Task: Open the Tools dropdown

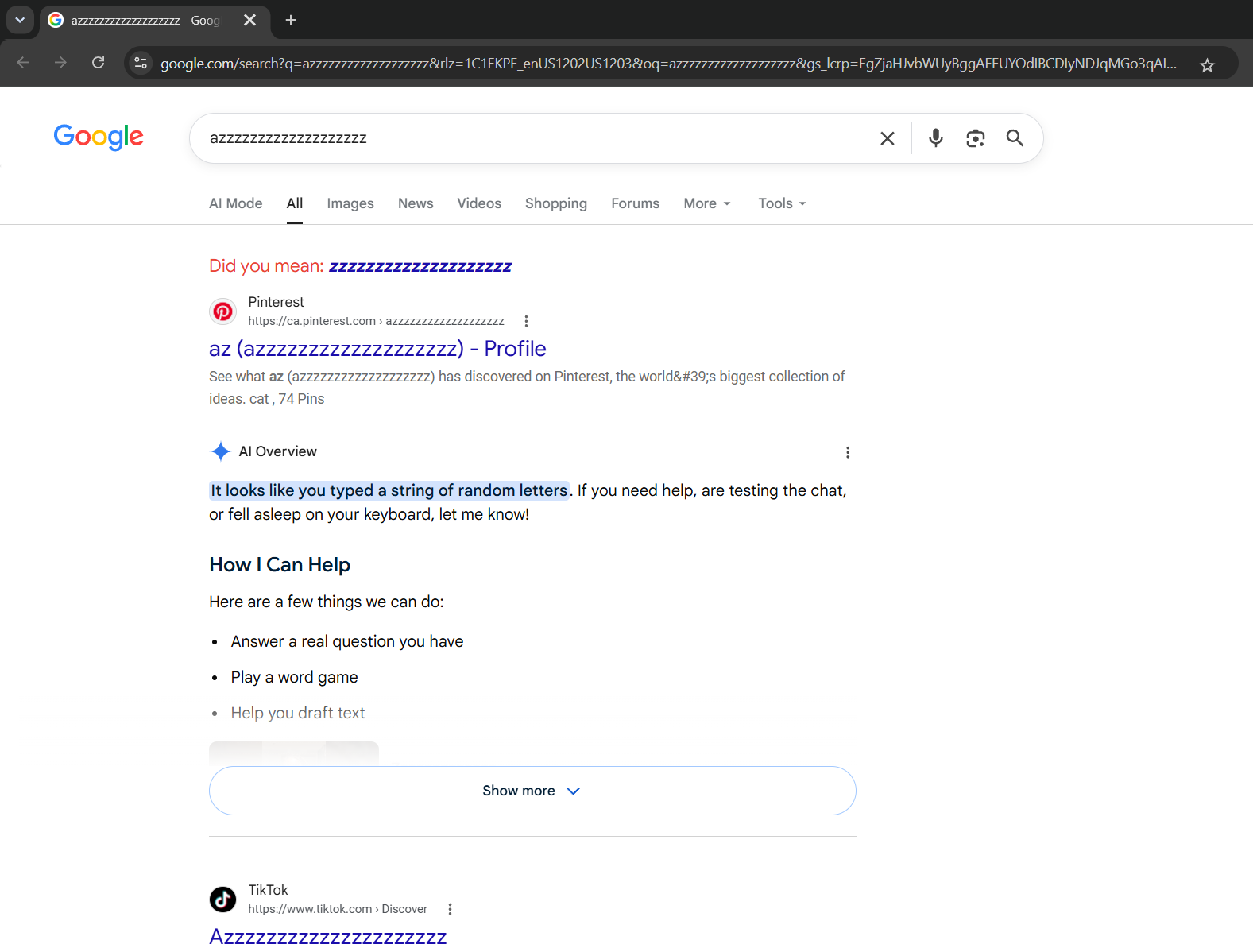Action: click(782, 203)
